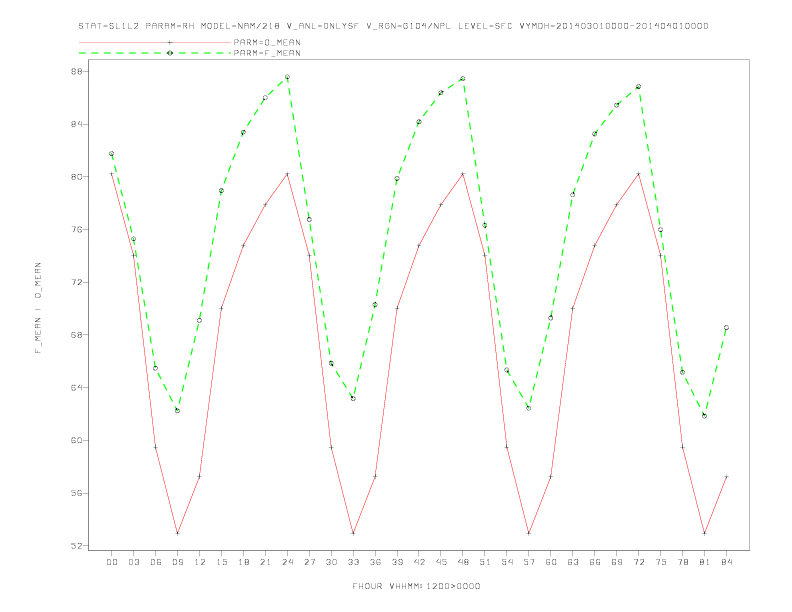Click the x-axis tick label 27
The height and width of the screenshot is (612, 792).
(x=309, y=562)
